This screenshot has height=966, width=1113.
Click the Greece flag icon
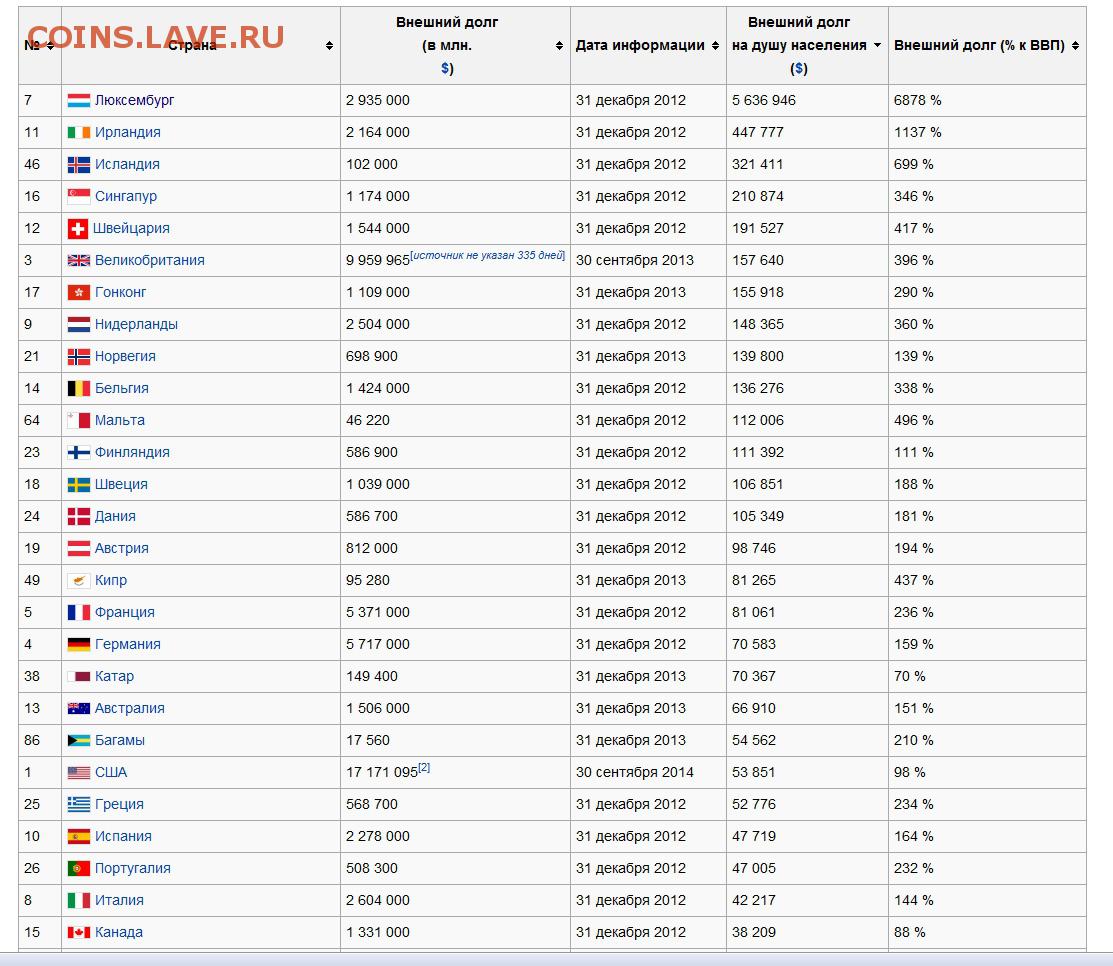point(79,804)
